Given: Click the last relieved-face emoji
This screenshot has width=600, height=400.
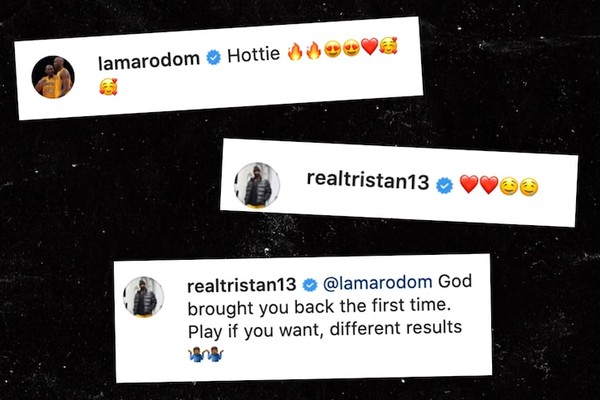Looking at the screenshot, I should (x=529, y=188).
